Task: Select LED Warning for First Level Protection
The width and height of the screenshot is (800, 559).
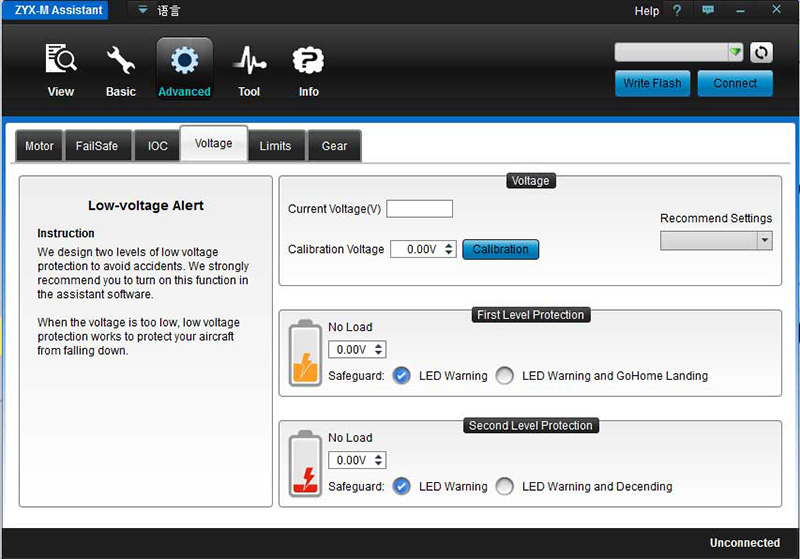Action: (x=402, y=375)
